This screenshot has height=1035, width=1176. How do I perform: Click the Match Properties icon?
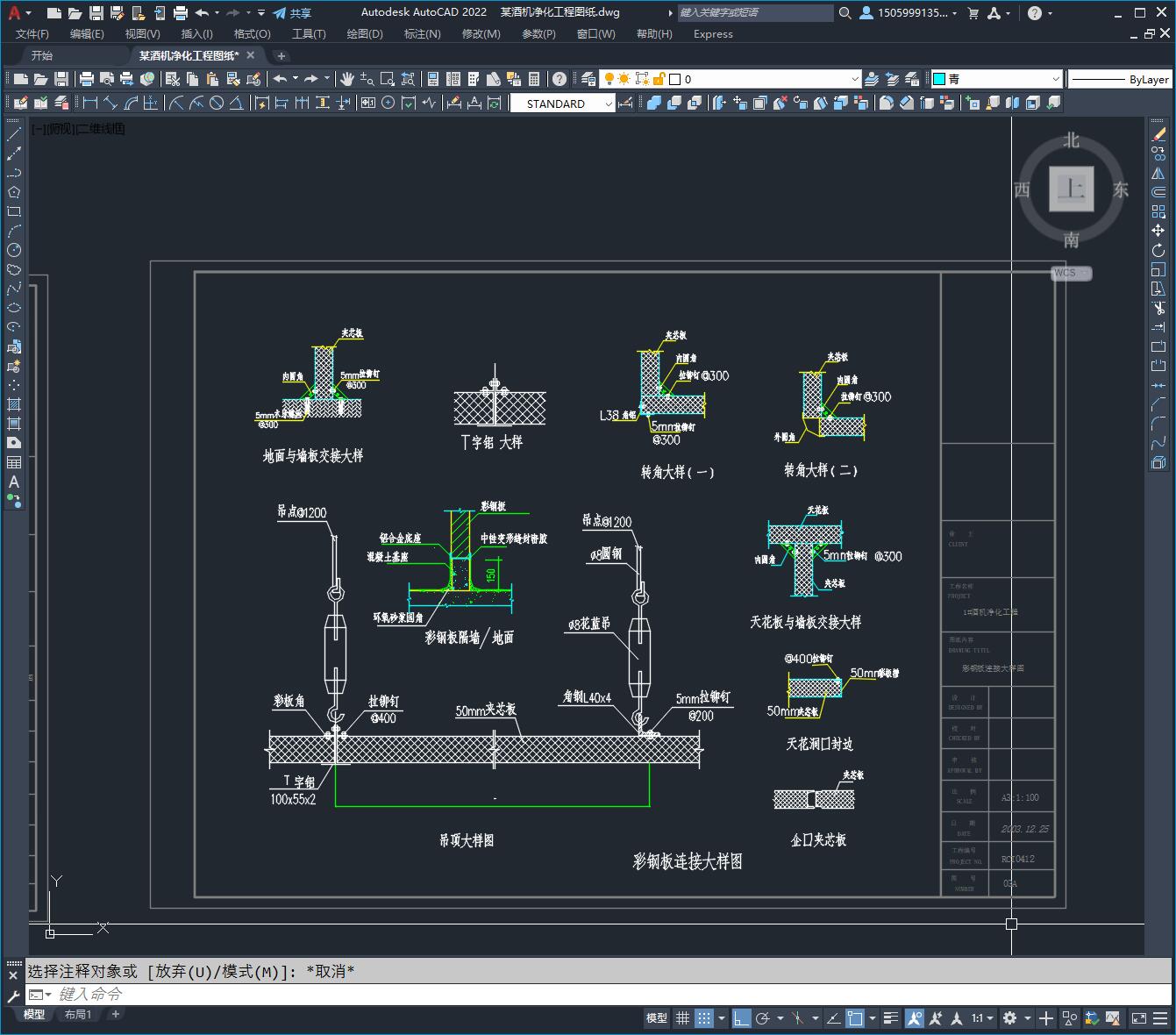(x=233, y=79)
